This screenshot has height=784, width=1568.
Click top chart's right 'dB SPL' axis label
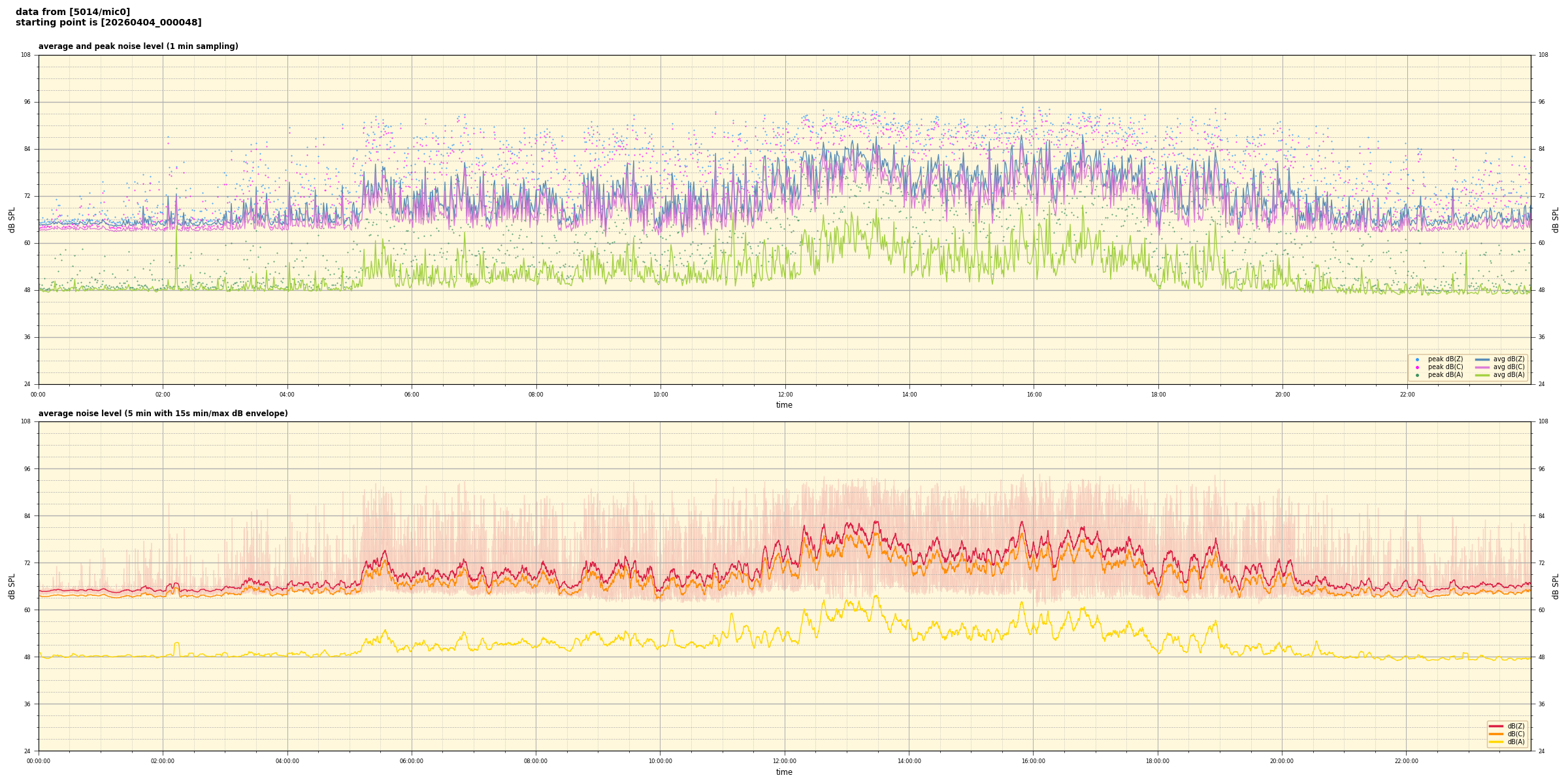tap(1556, 220)
